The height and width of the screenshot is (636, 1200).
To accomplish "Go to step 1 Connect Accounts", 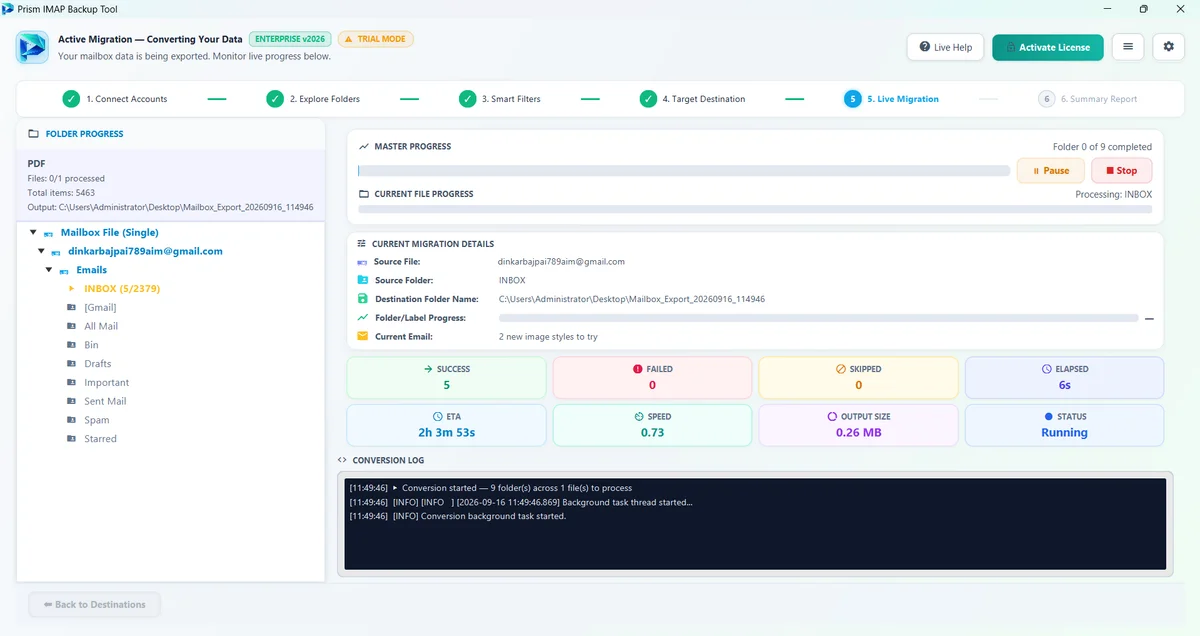I will [114, 99].
